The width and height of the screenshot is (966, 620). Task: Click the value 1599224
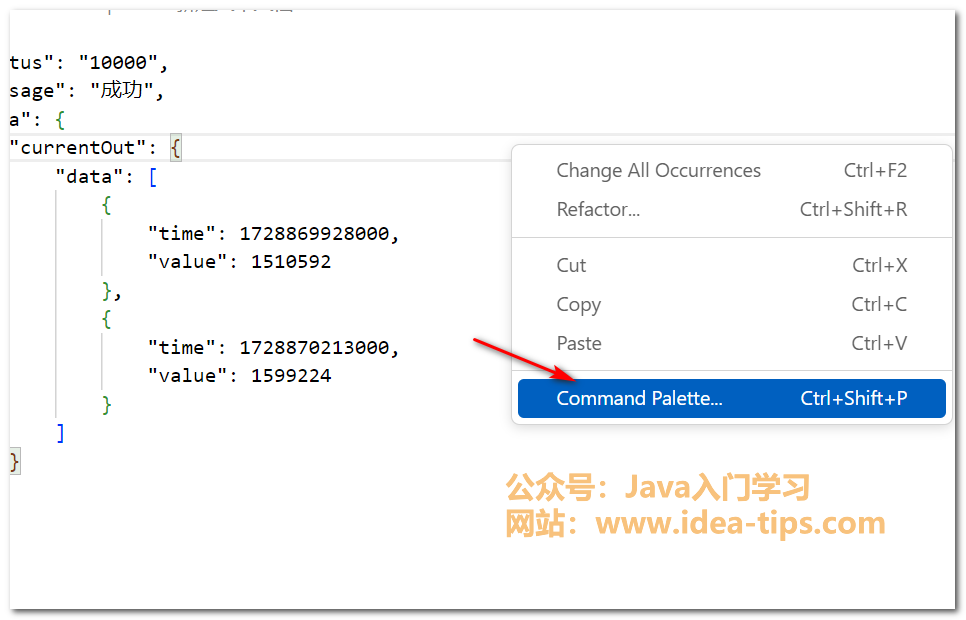tap(291, 376)
